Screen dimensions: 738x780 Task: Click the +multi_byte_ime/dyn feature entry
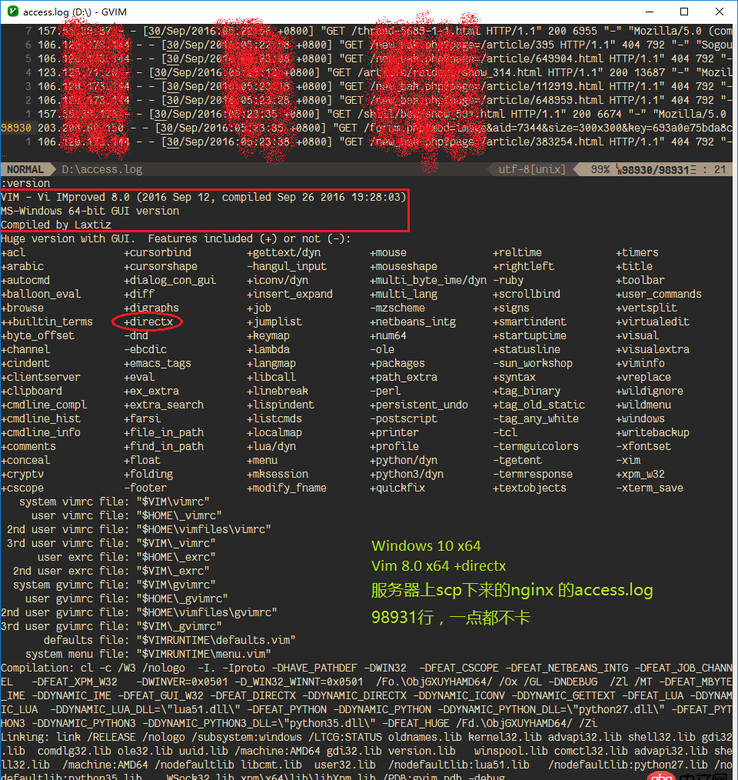428,281
